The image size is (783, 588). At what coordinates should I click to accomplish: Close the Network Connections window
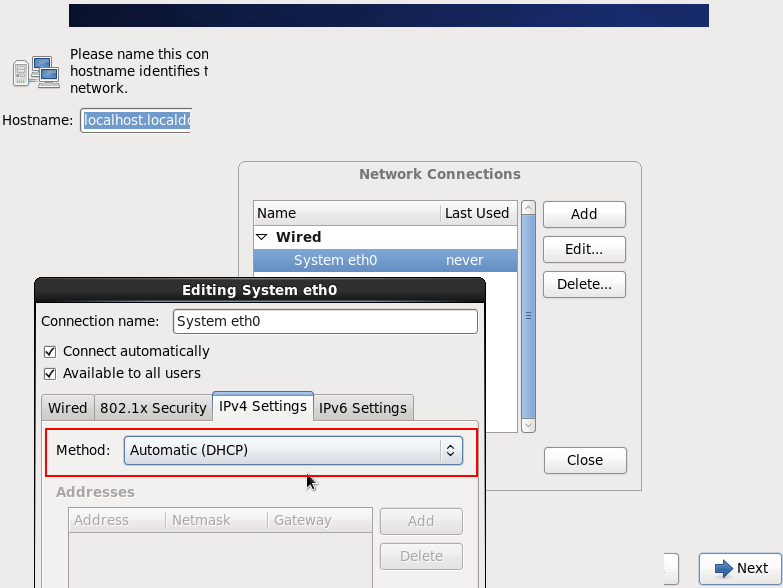(x=585, y=460)
